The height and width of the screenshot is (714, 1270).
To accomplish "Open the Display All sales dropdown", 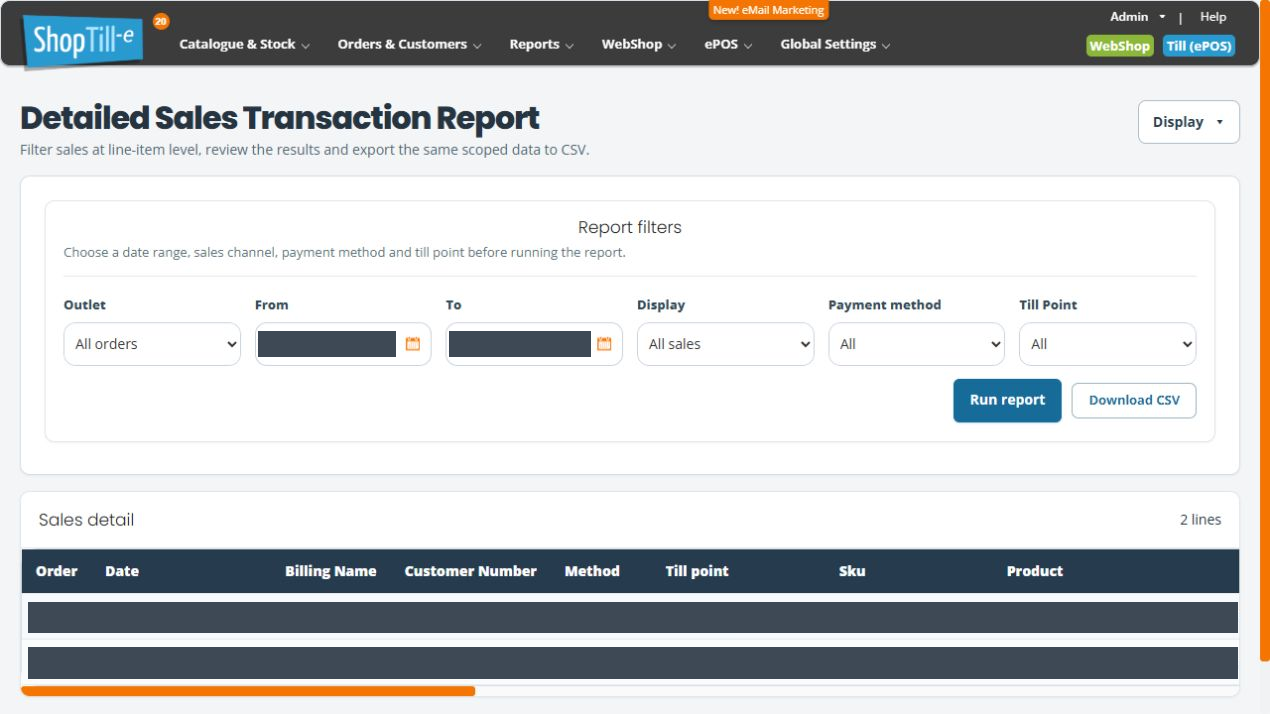I will [726, 344].
